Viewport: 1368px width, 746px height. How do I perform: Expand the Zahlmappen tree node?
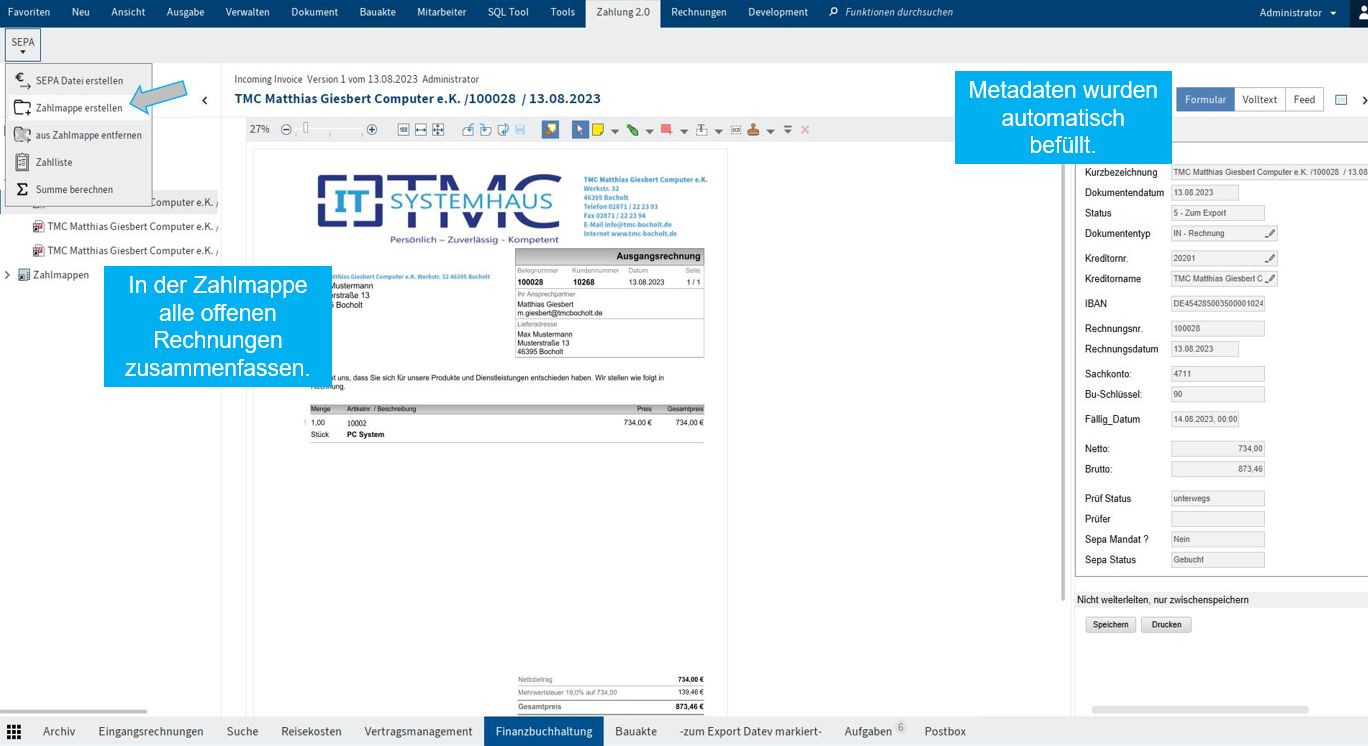coord(8,275)
